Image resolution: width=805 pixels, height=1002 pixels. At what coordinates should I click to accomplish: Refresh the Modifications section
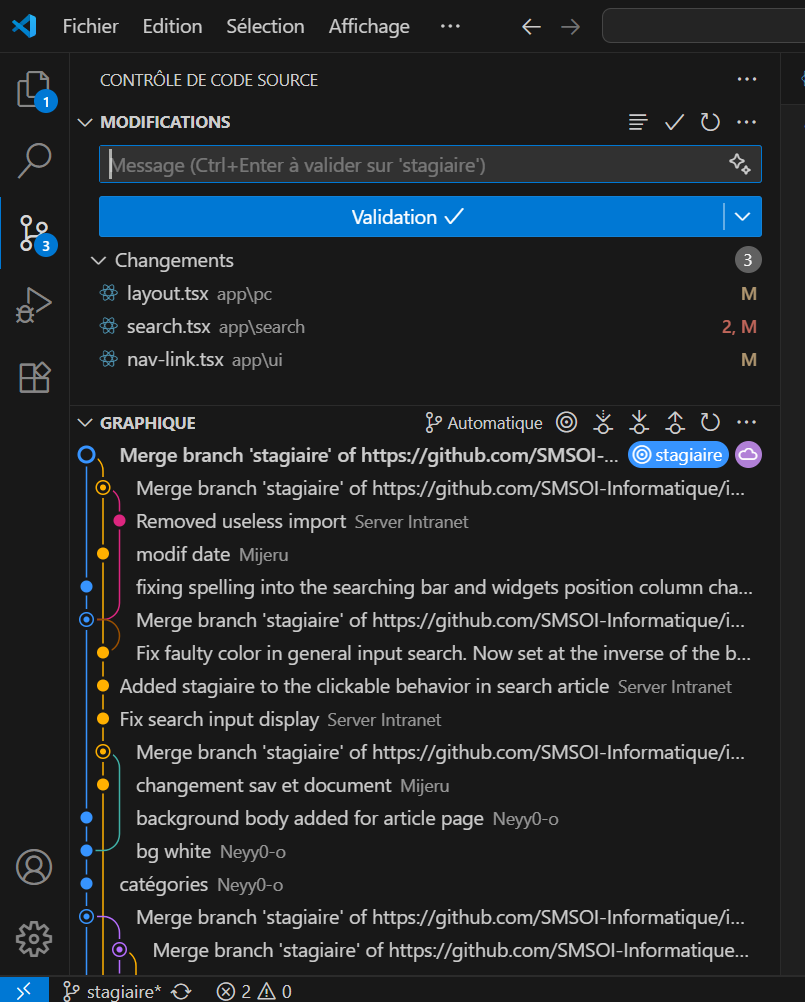click(x=710, y=122)
